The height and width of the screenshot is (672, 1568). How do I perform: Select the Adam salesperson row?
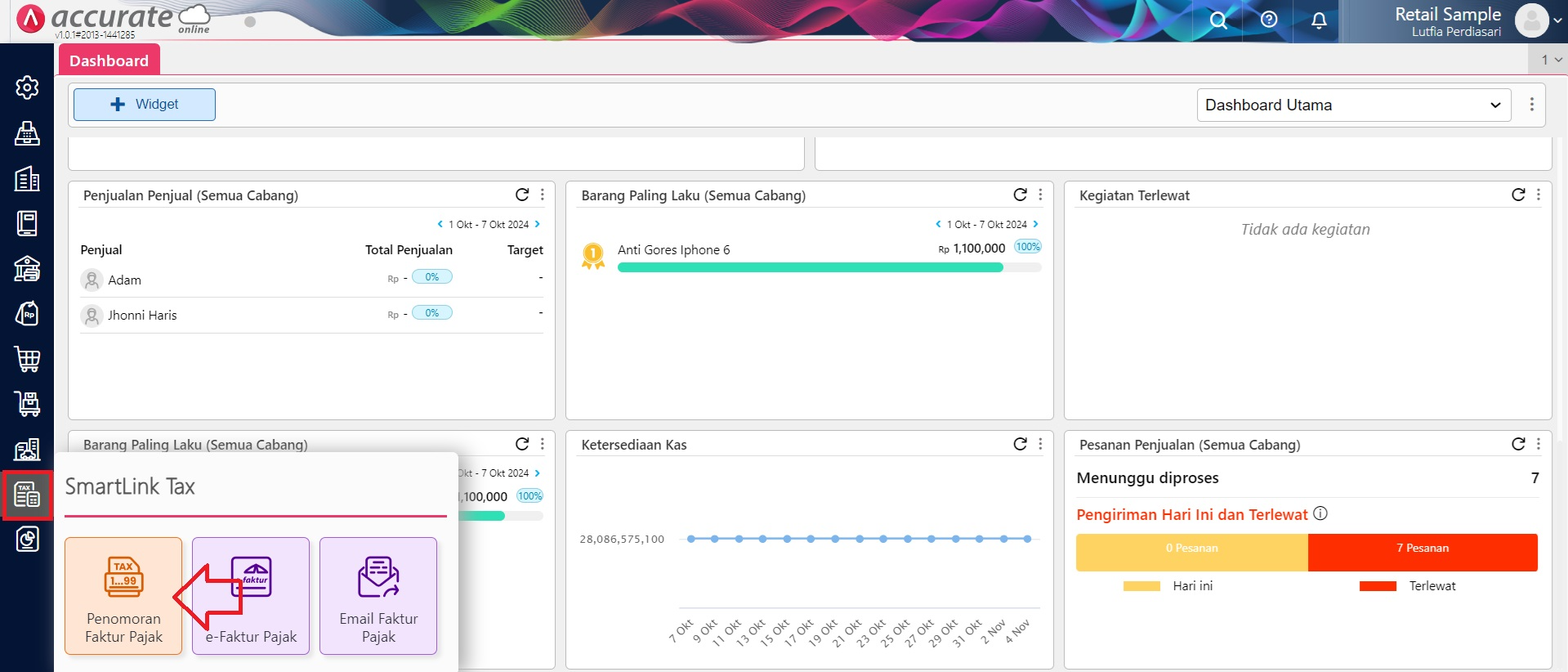311,280
